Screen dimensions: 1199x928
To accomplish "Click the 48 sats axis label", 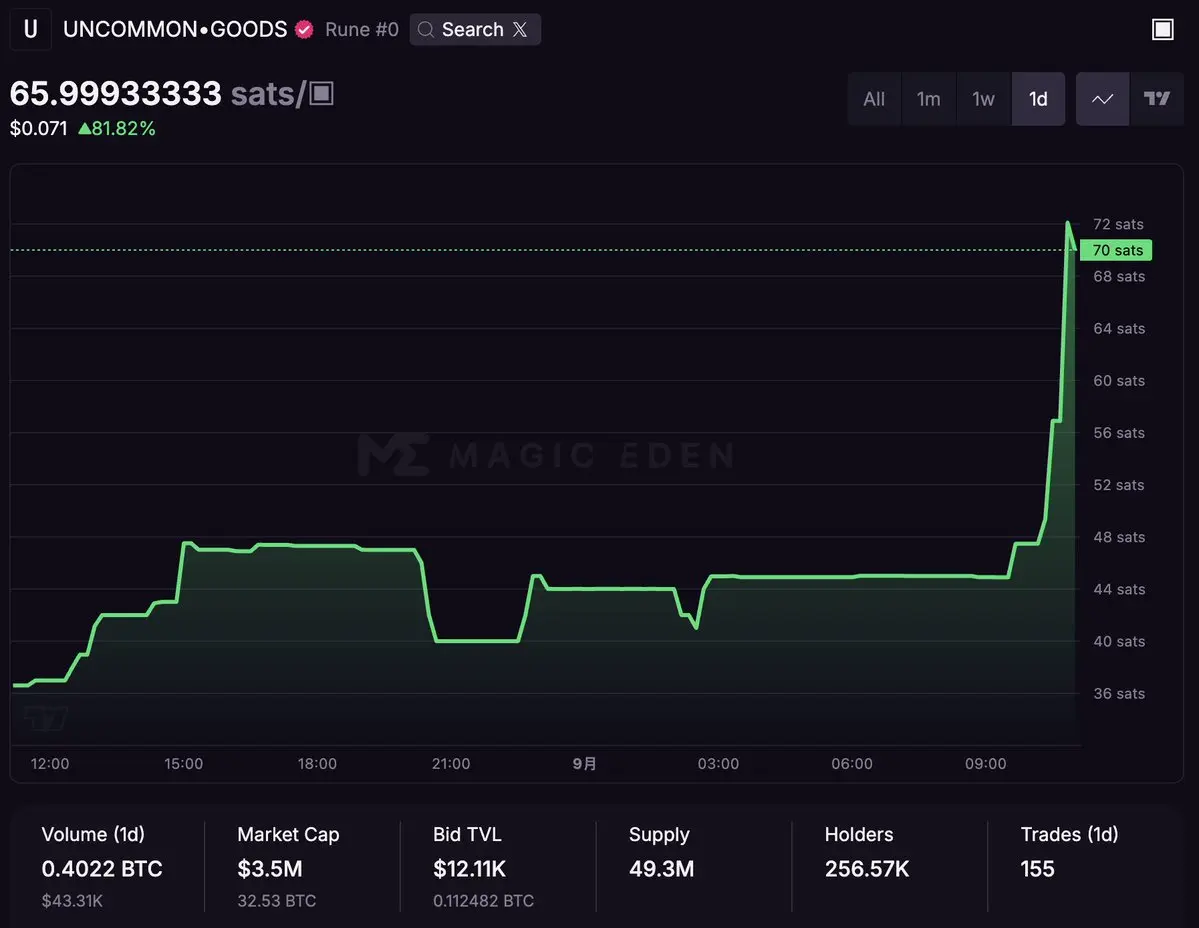I will tap(1119, 537).
